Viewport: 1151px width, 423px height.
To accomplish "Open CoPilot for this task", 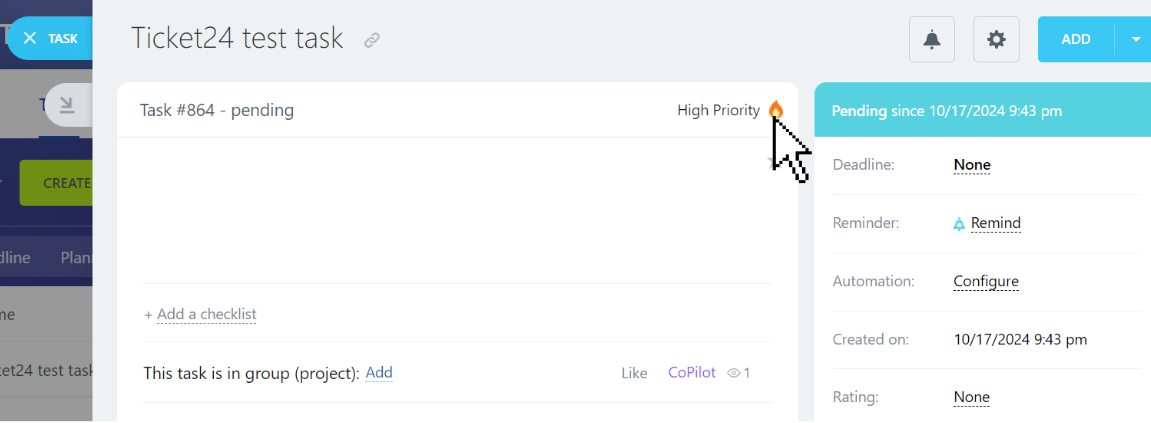I will 691,372.
